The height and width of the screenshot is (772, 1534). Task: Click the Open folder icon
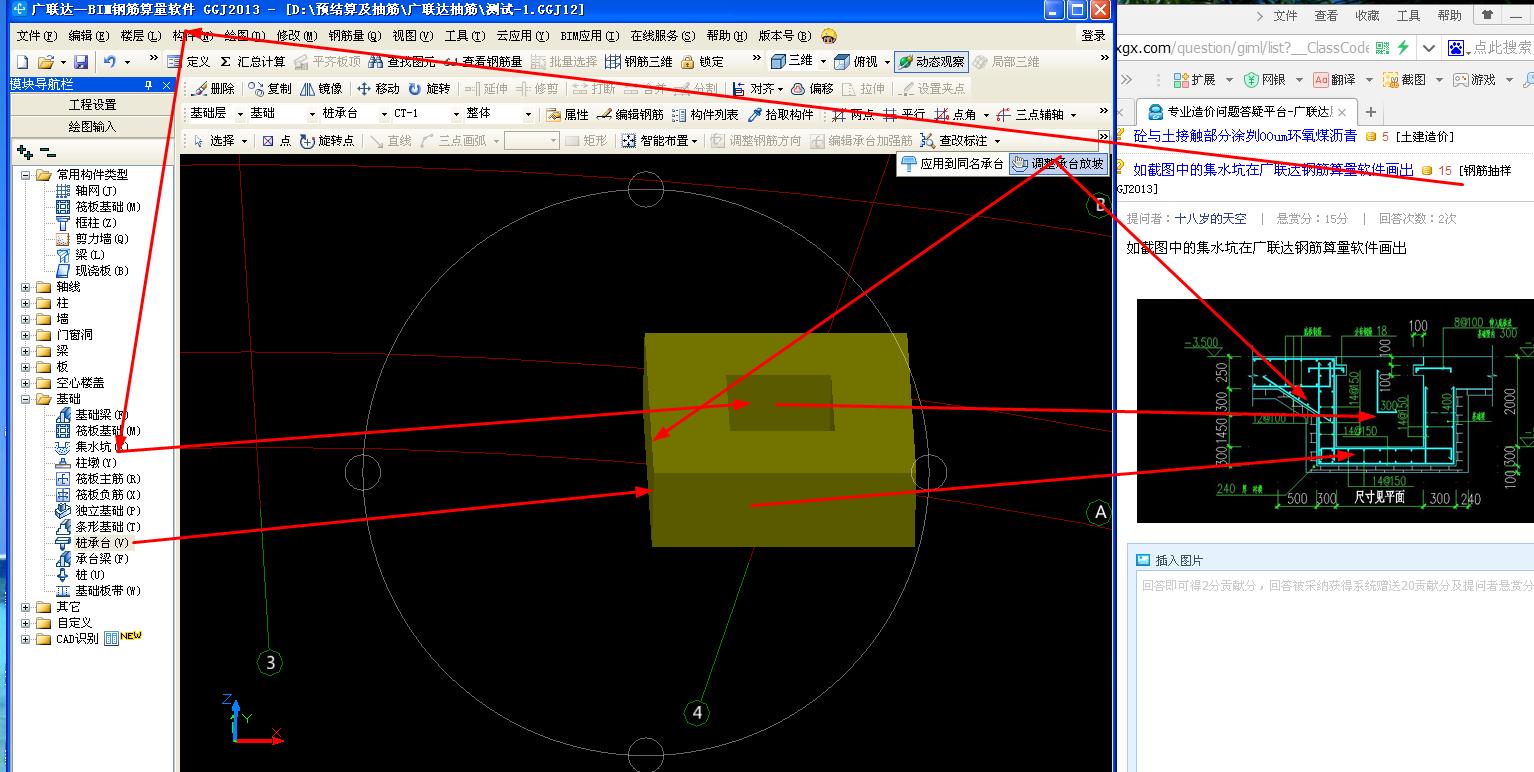tap(45, 62)
